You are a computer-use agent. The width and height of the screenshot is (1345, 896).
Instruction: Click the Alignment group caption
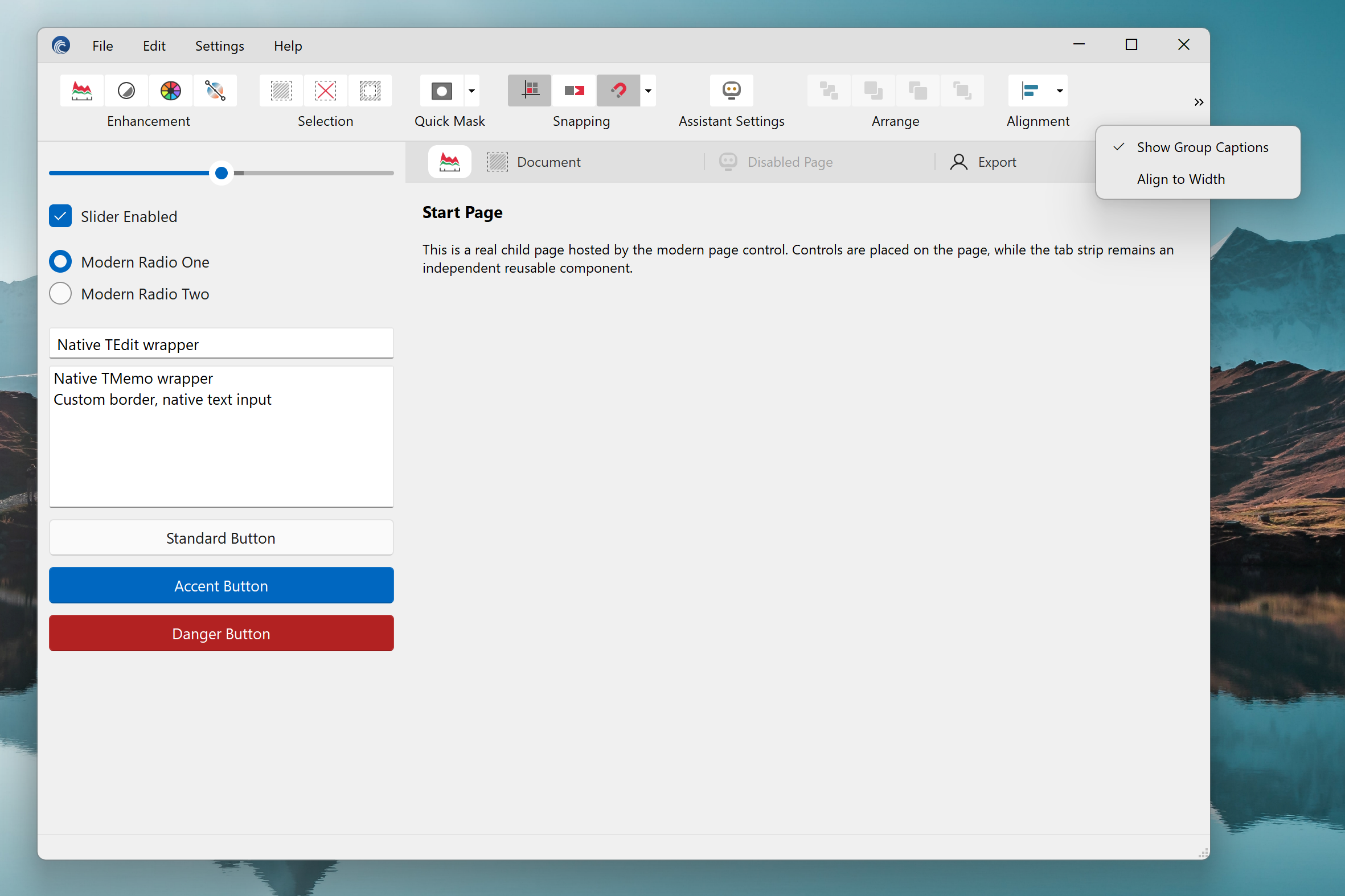click(1038, 121)
